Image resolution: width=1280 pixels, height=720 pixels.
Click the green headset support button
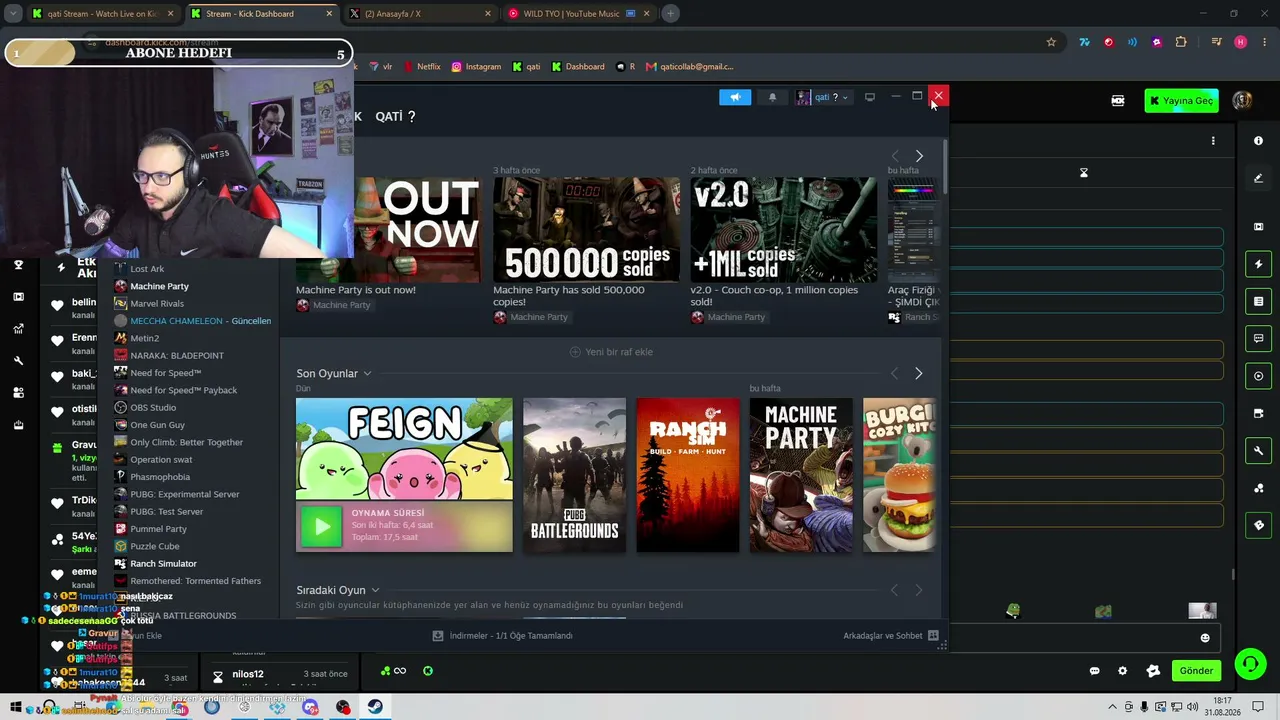point(1249,664)
